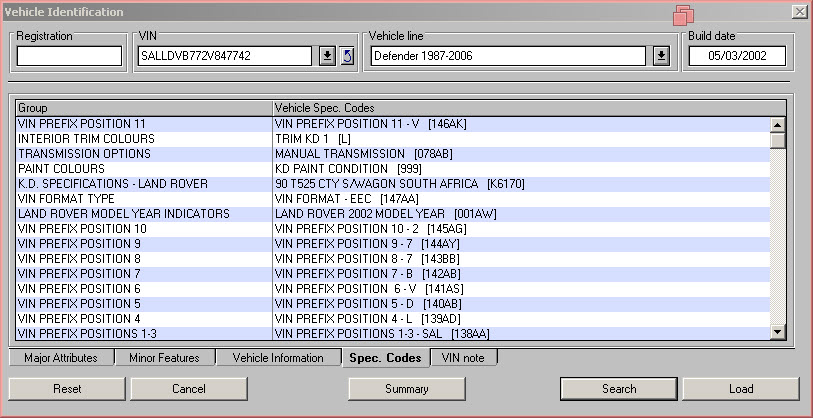The height and width of the screenshot is (418, 813).
Task: Select the VIN PREFIX POSITION 11 group cell
Action: [144, 124]
